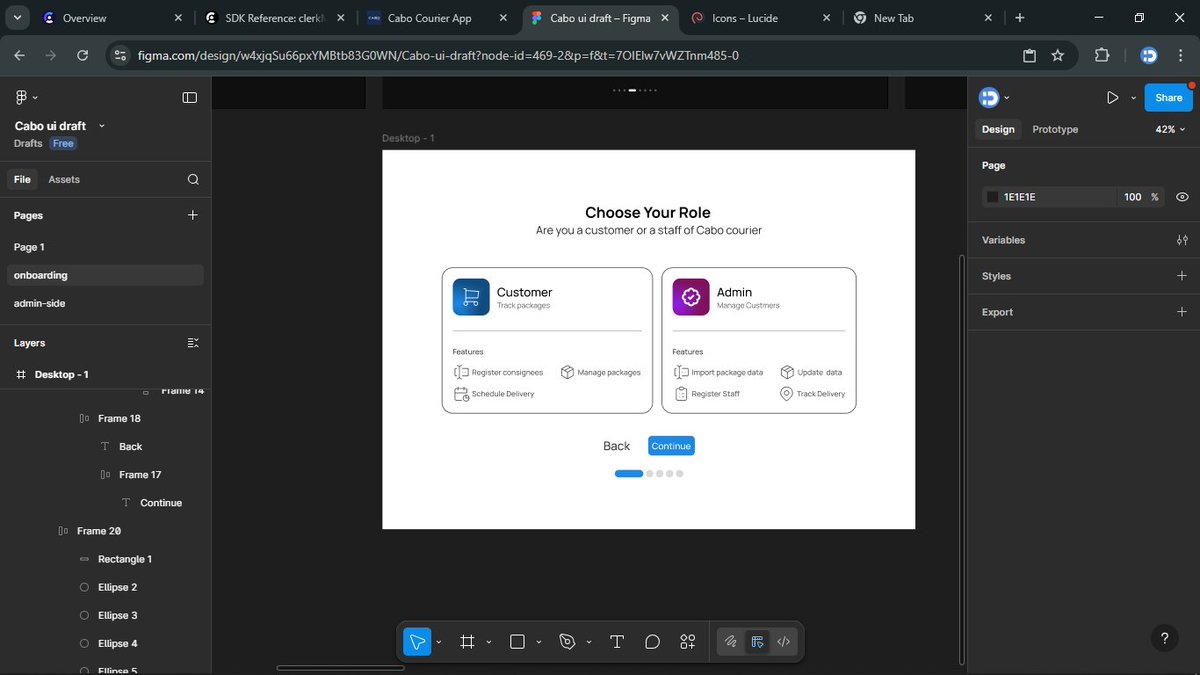Switch to the Cabo Courier App browser tab

click(438, 18)
